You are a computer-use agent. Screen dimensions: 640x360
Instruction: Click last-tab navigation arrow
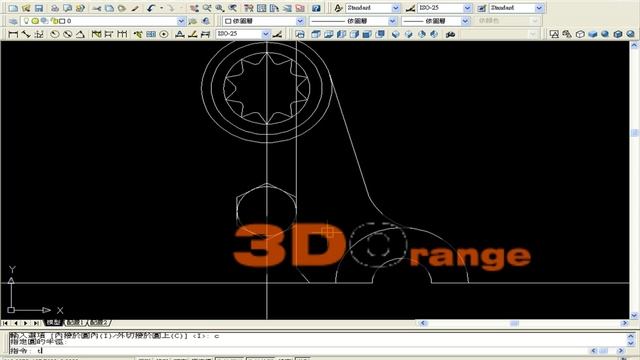[x=36, y=323]
